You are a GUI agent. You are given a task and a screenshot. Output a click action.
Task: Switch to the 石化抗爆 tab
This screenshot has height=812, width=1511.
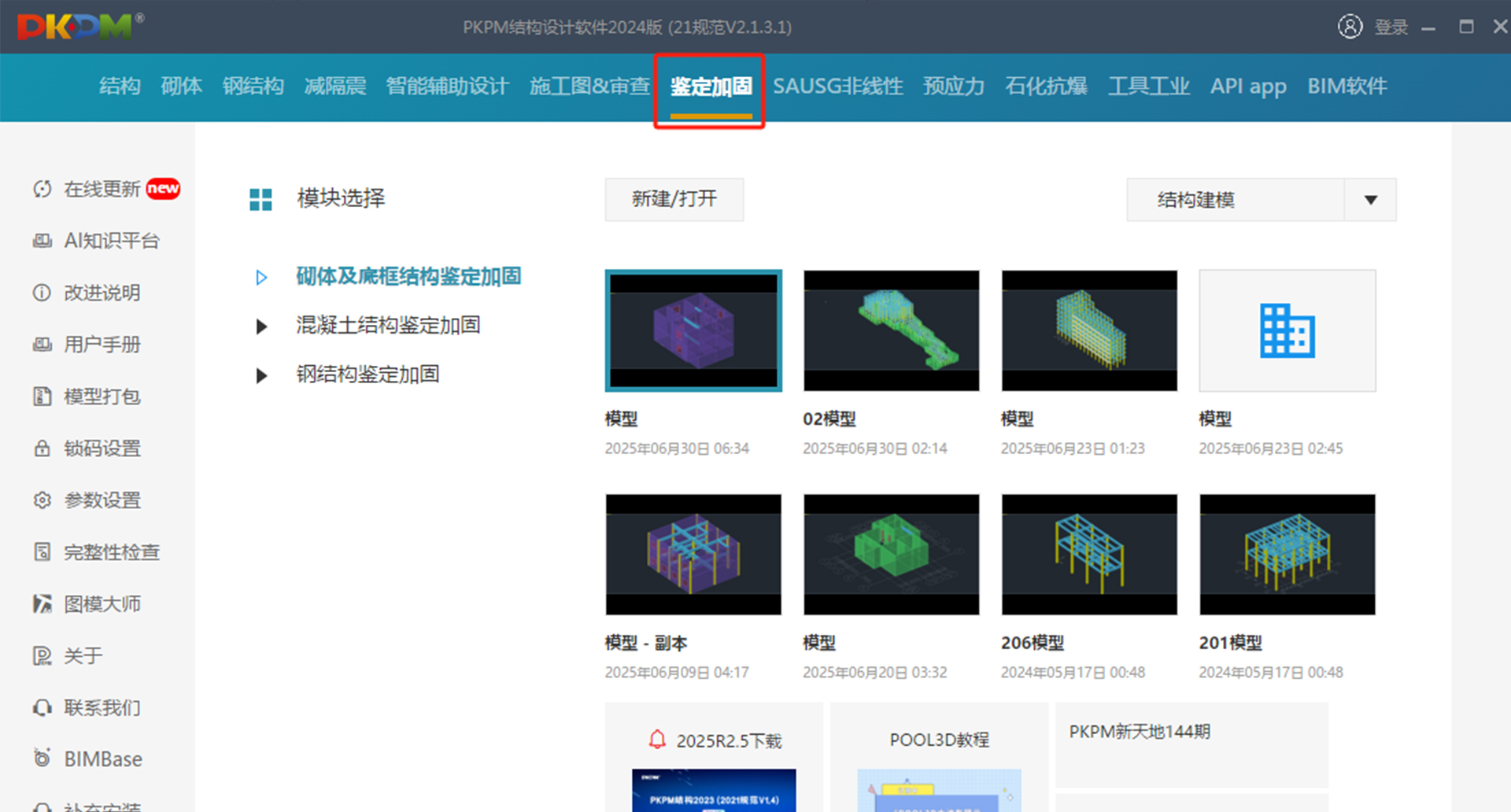pos(1046,86)
